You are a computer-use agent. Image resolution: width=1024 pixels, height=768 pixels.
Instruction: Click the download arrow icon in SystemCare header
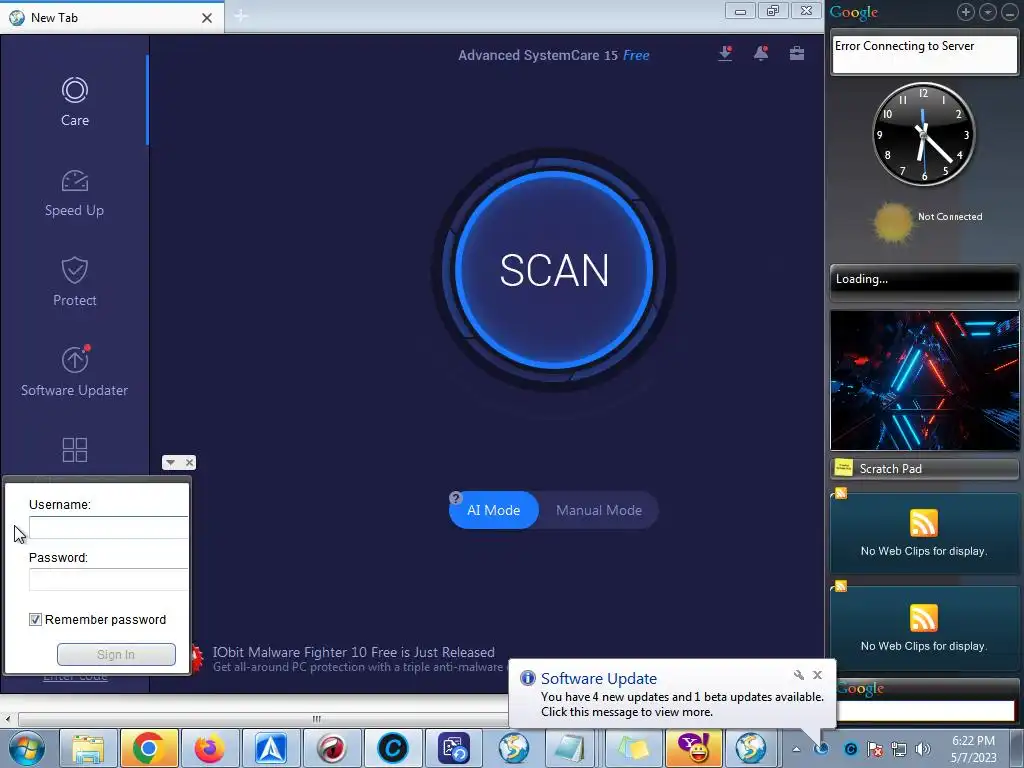(725, 54)
